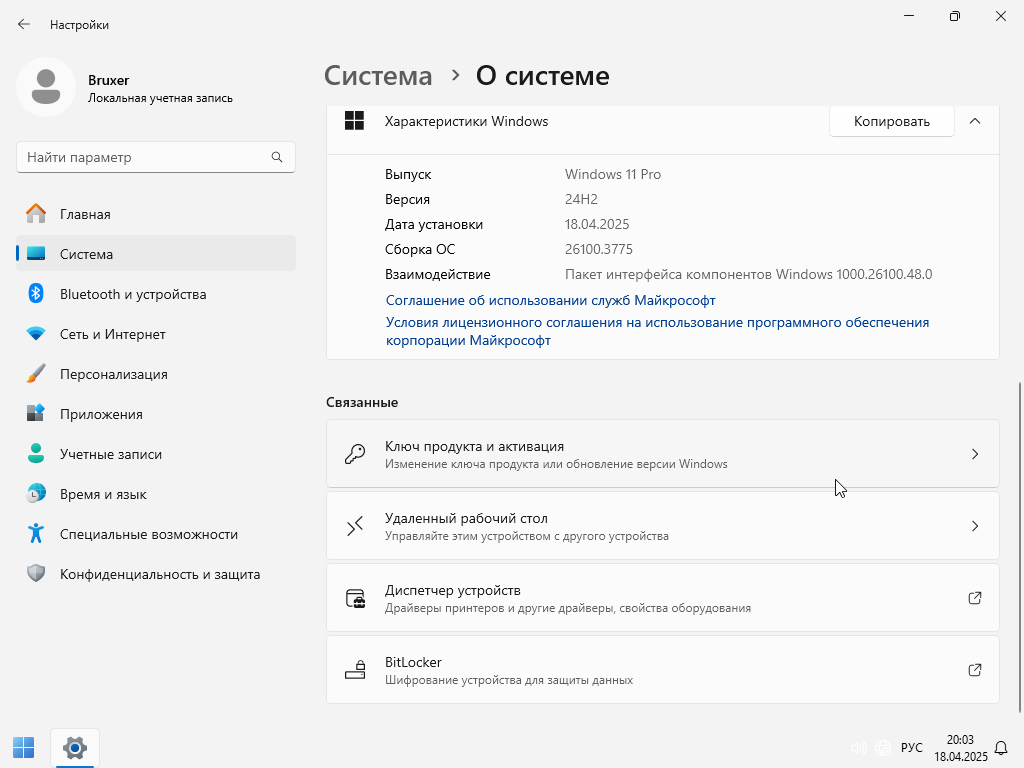Screen dimensions: 1024x768
Task: Open the BitLocker card
Action: (663, 669)
